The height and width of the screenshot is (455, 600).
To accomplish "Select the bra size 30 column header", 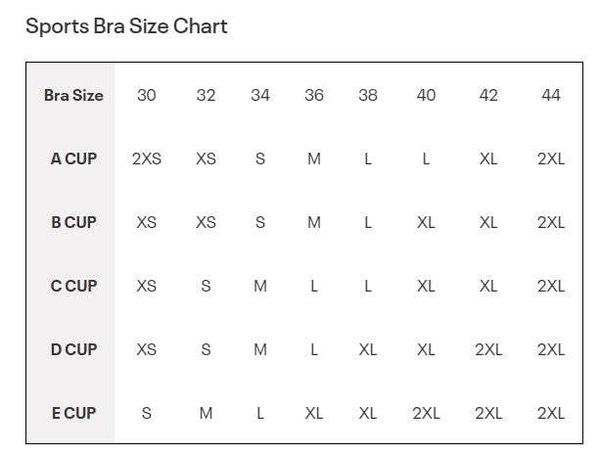I will pyautogui.click(x=147, y=95).
